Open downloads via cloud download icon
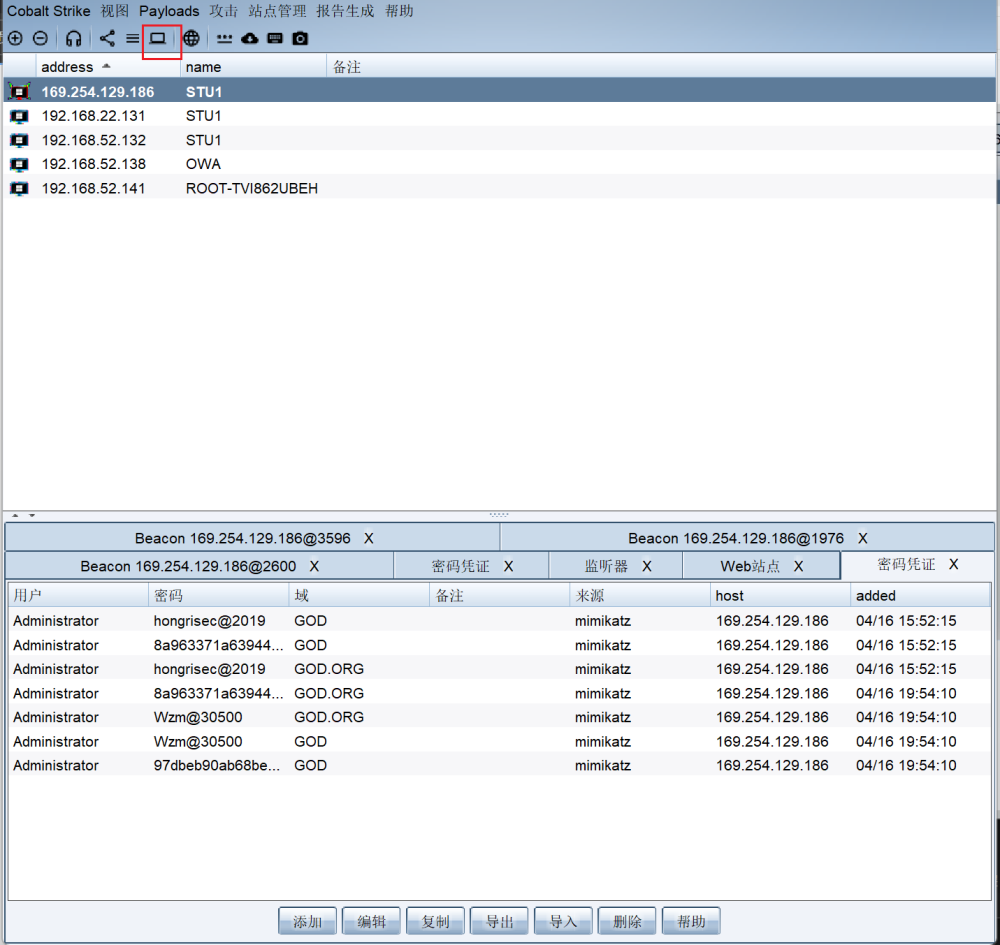This screenshot has height=945, width=1000. pos(250,39)
